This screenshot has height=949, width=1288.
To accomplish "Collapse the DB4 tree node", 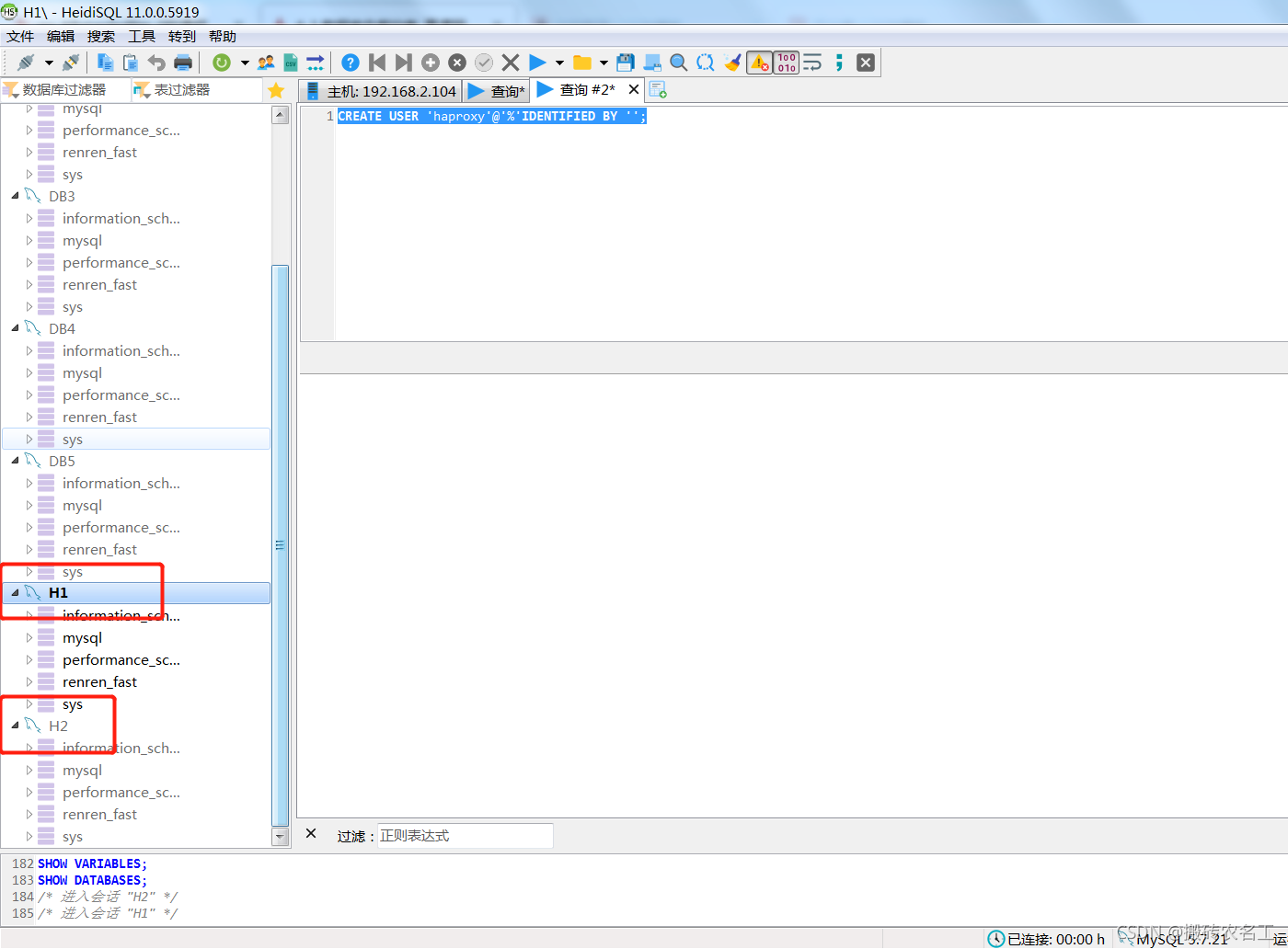I will pos(15,328).
